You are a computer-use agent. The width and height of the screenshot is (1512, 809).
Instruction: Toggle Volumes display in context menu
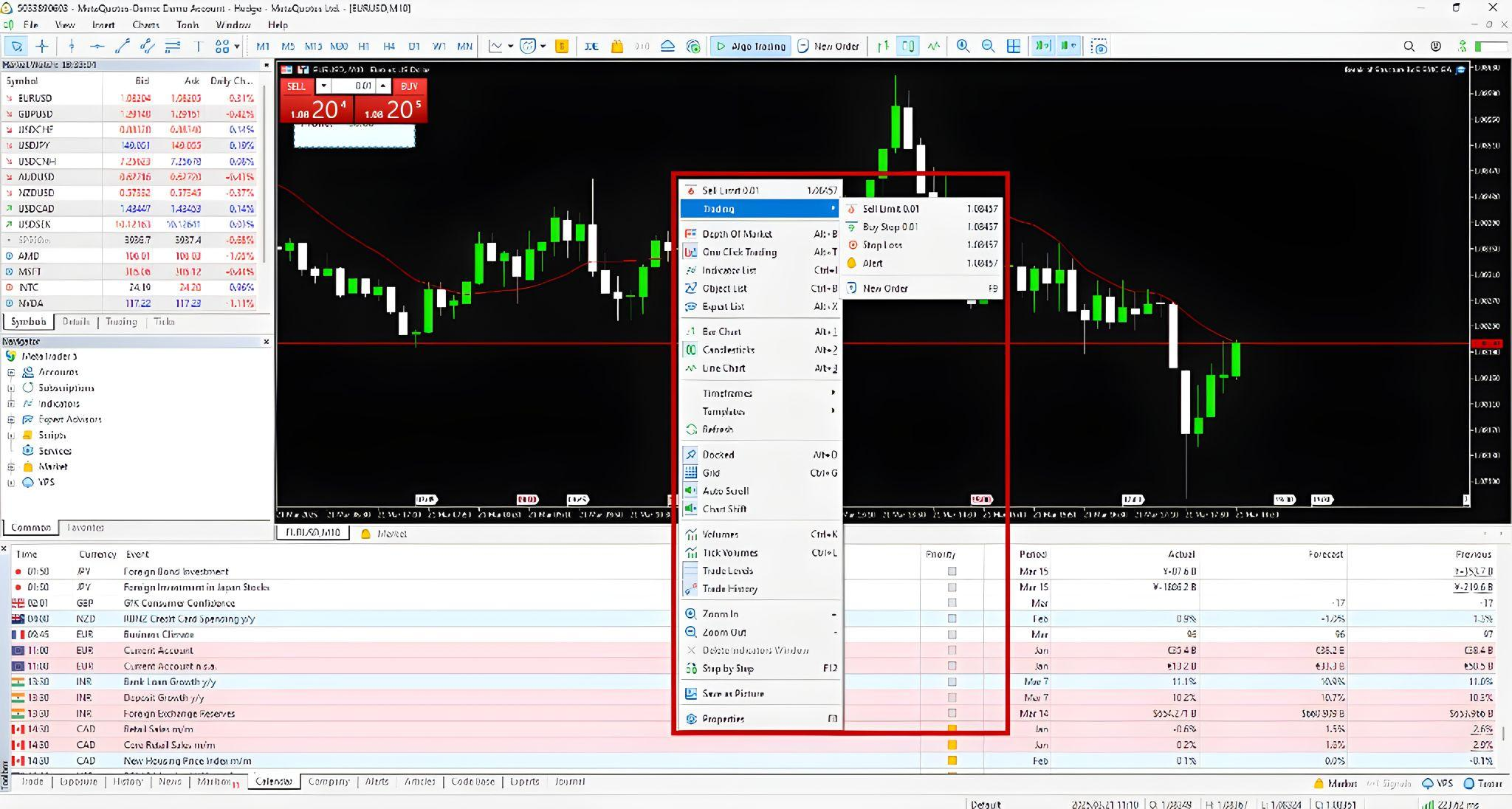pyautogui.click(x=761, y=534)
